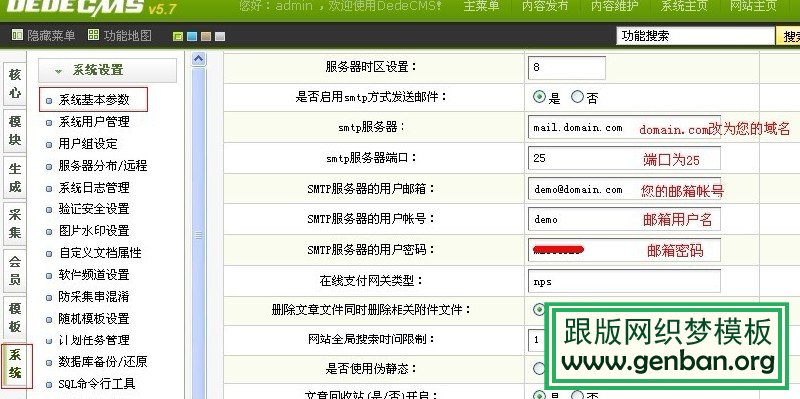Select the gray skin color swatch

pyautogui.click(x=220, y=36)
